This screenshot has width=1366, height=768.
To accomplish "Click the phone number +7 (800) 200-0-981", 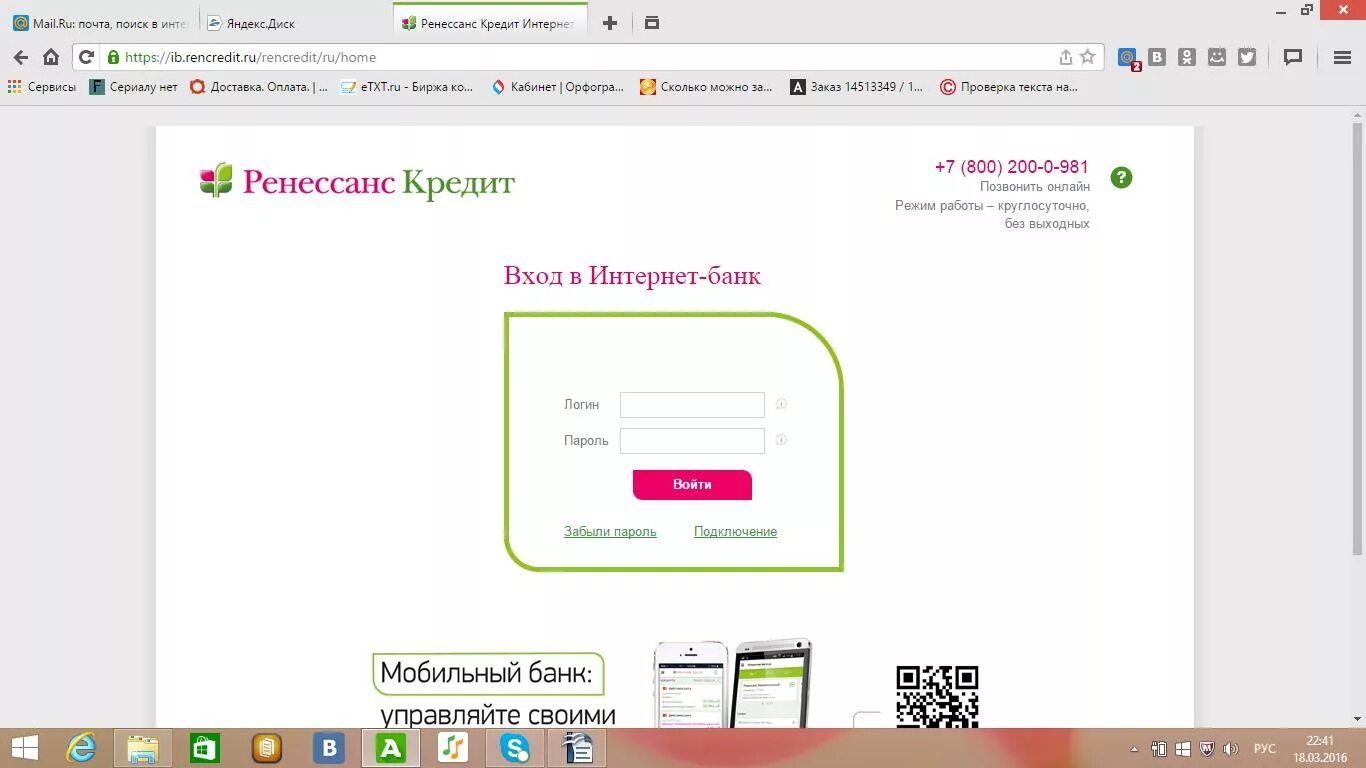I will tap(1012, 167).
